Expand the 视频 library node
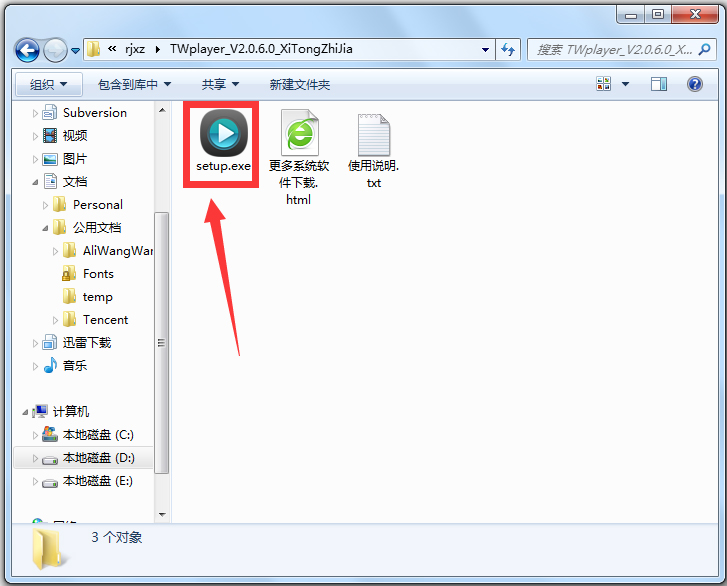727x586 pixels. point(35,136)
